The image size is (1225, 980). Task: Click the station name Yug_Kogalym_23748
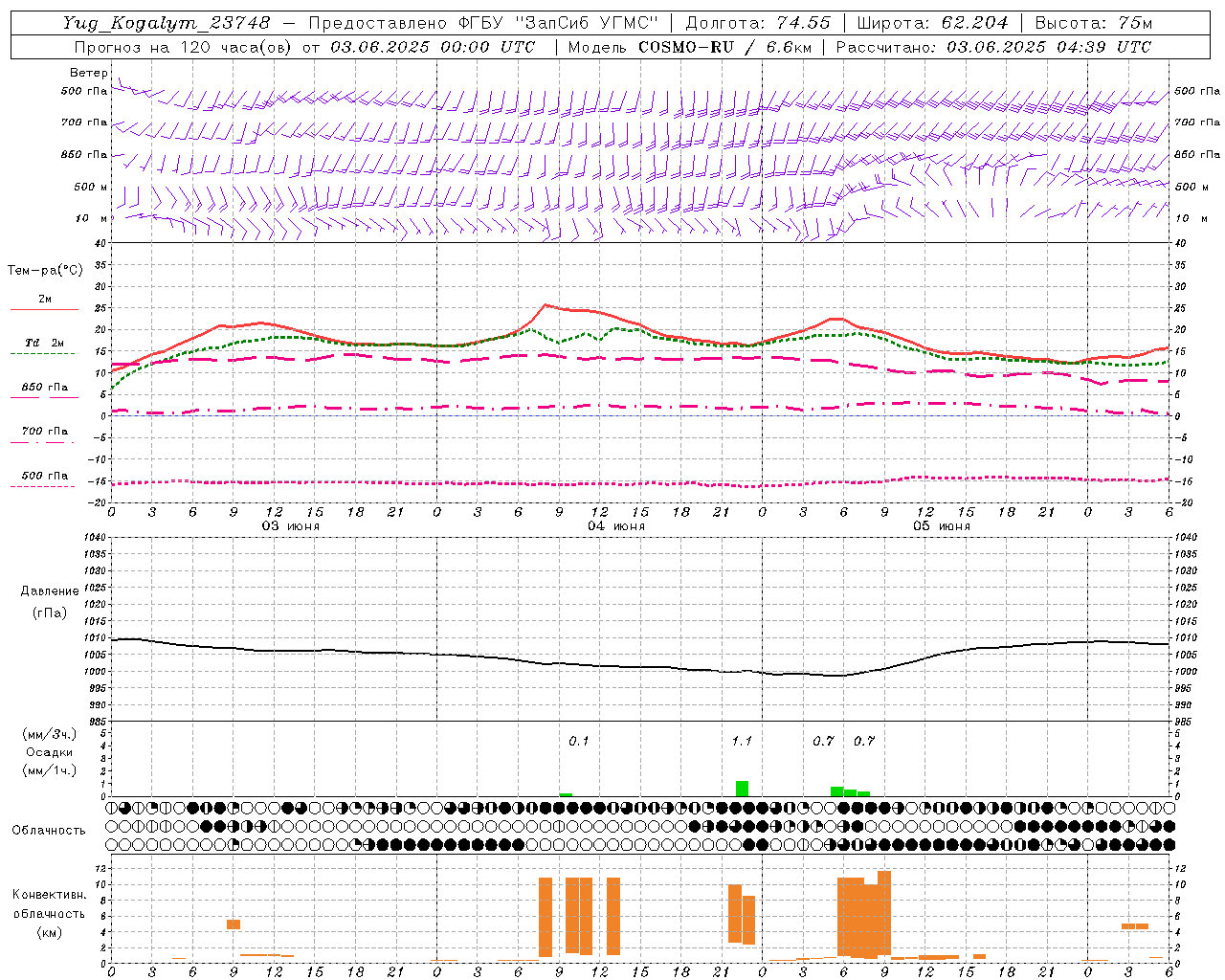click(167, 23)
